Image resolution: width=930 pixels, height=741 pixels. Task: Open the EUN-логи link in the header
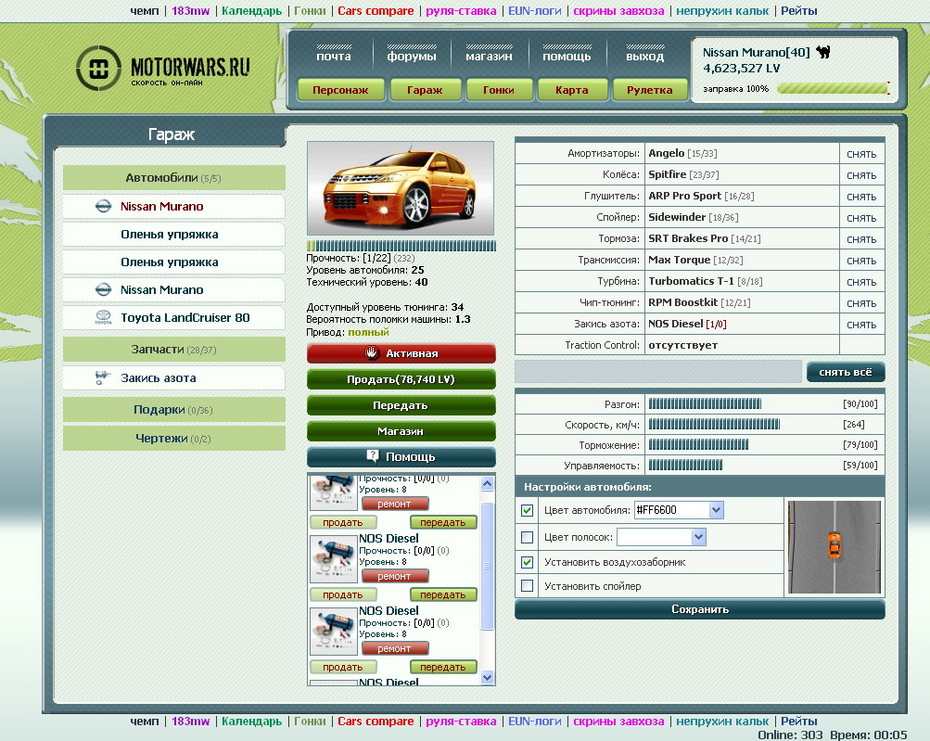534,11
